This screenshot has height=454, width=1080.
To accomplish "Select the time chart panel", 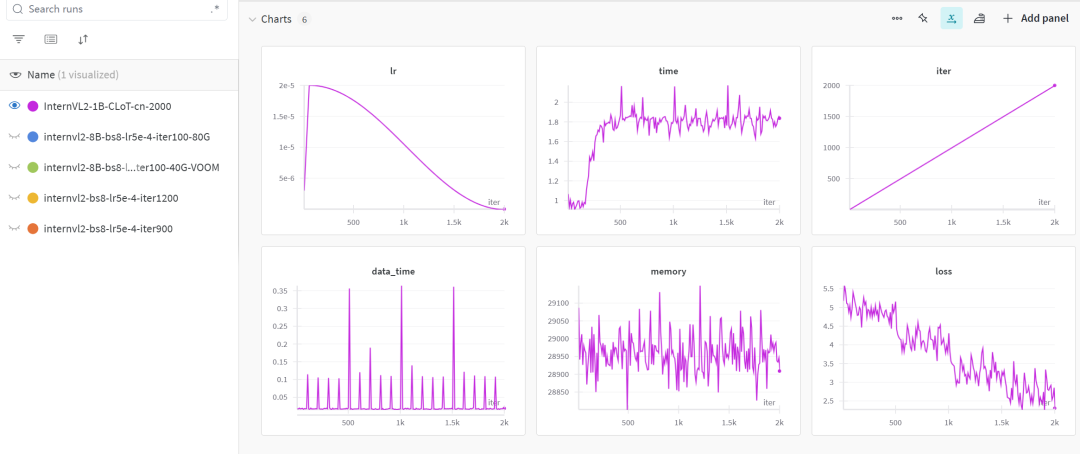I will (x=668, y=141).
